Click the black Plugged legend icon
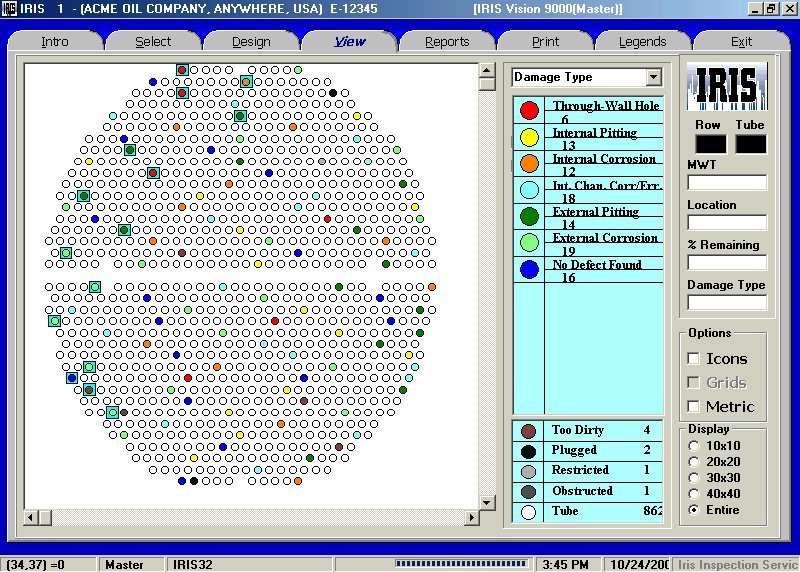Viewport: 800px width, 572px height. coord(529,452)
